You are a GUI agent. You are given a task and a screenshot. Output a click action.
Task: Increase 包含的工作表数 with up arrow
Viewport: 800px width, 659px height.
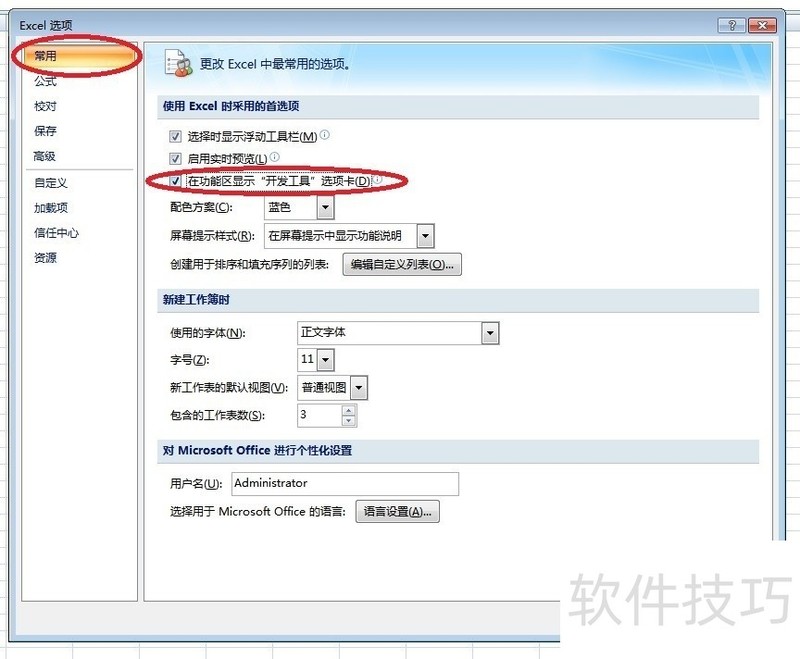pyautogui.click(x=349, y=411)
